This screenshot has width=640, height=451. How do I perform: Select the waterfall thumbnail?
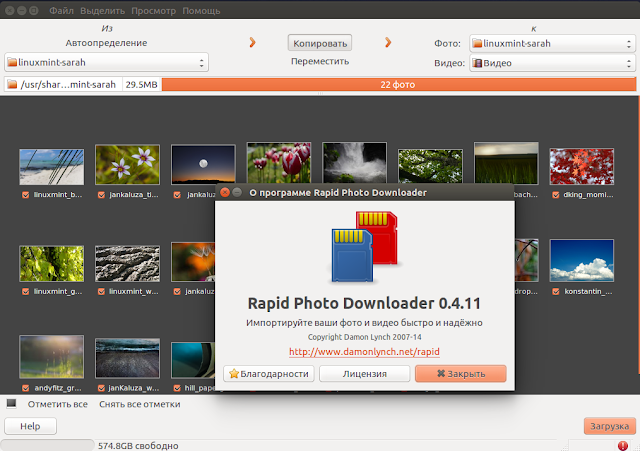(x=354, y=162)
